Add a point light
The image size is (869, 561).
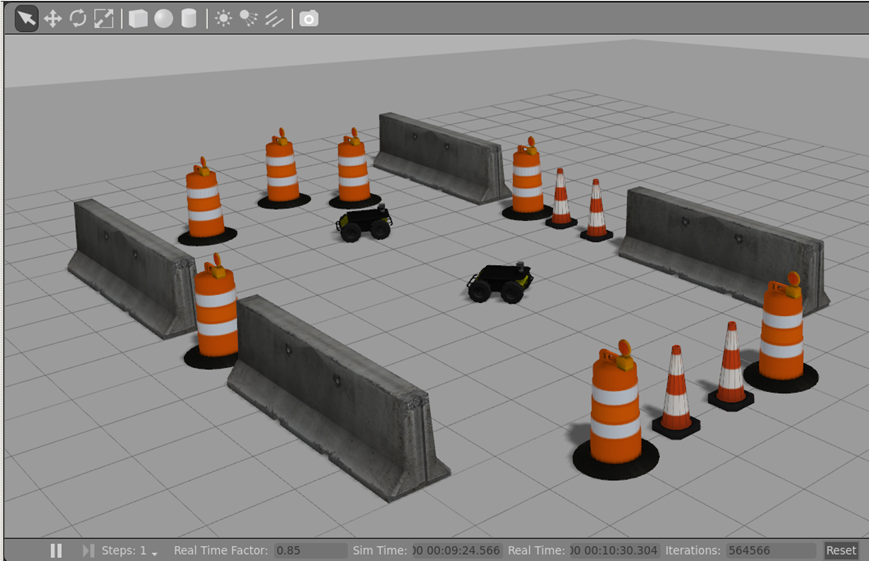pos(223,19)
